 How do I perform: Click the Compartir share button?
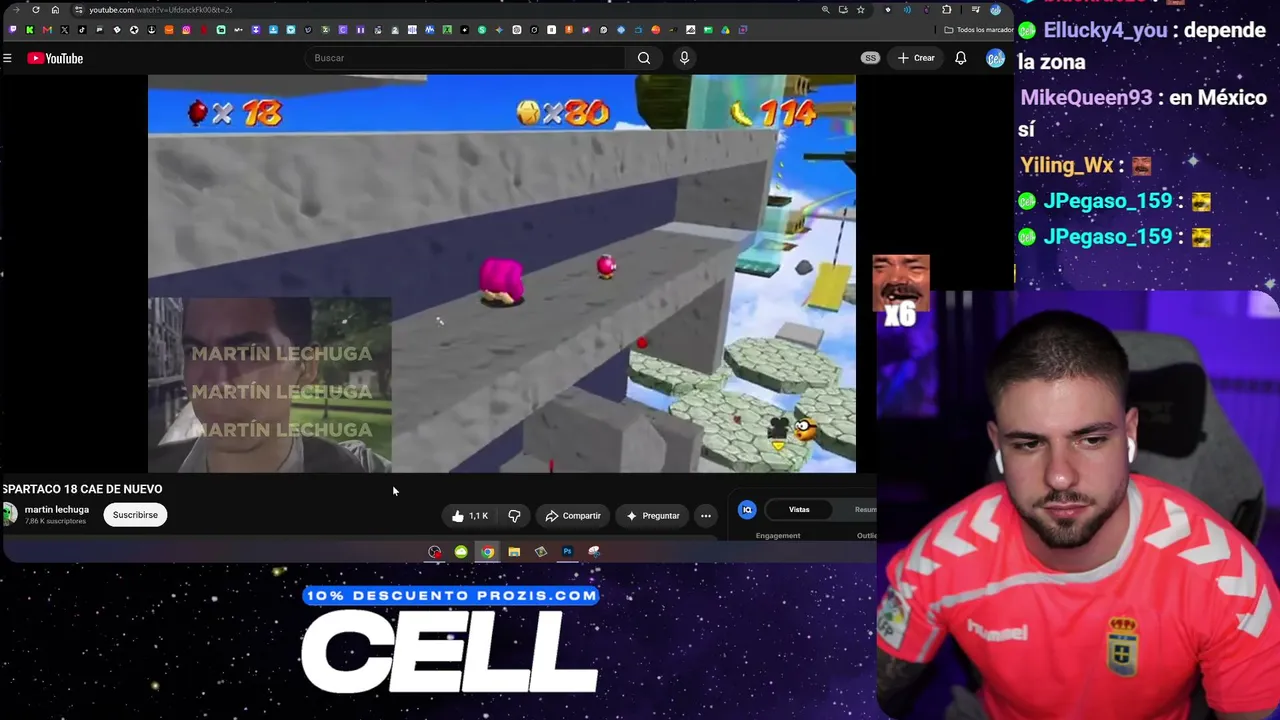click(x=573, y=516)
